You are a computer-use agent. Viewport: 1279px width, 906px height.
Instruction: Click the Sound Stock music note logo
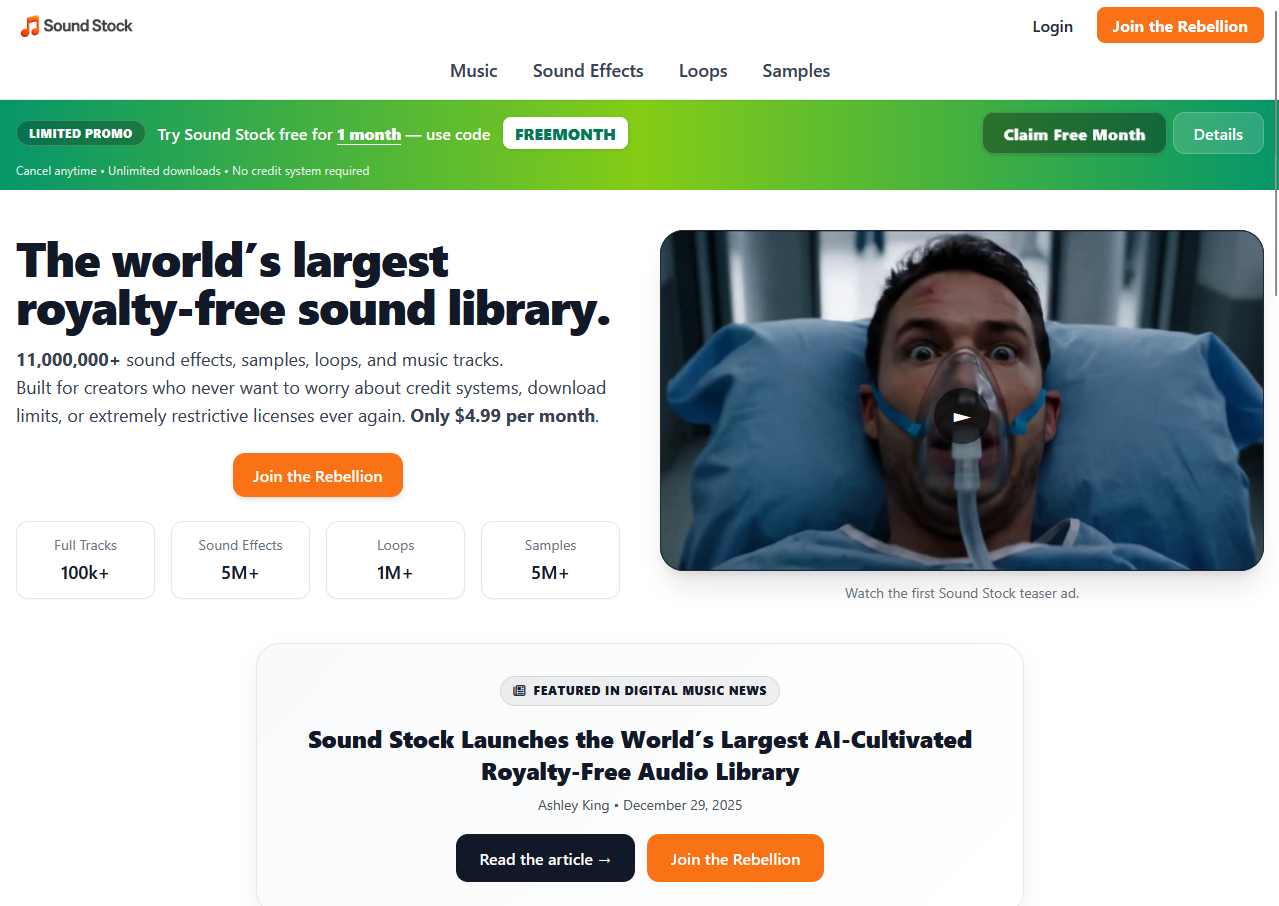tap(30, 26)
